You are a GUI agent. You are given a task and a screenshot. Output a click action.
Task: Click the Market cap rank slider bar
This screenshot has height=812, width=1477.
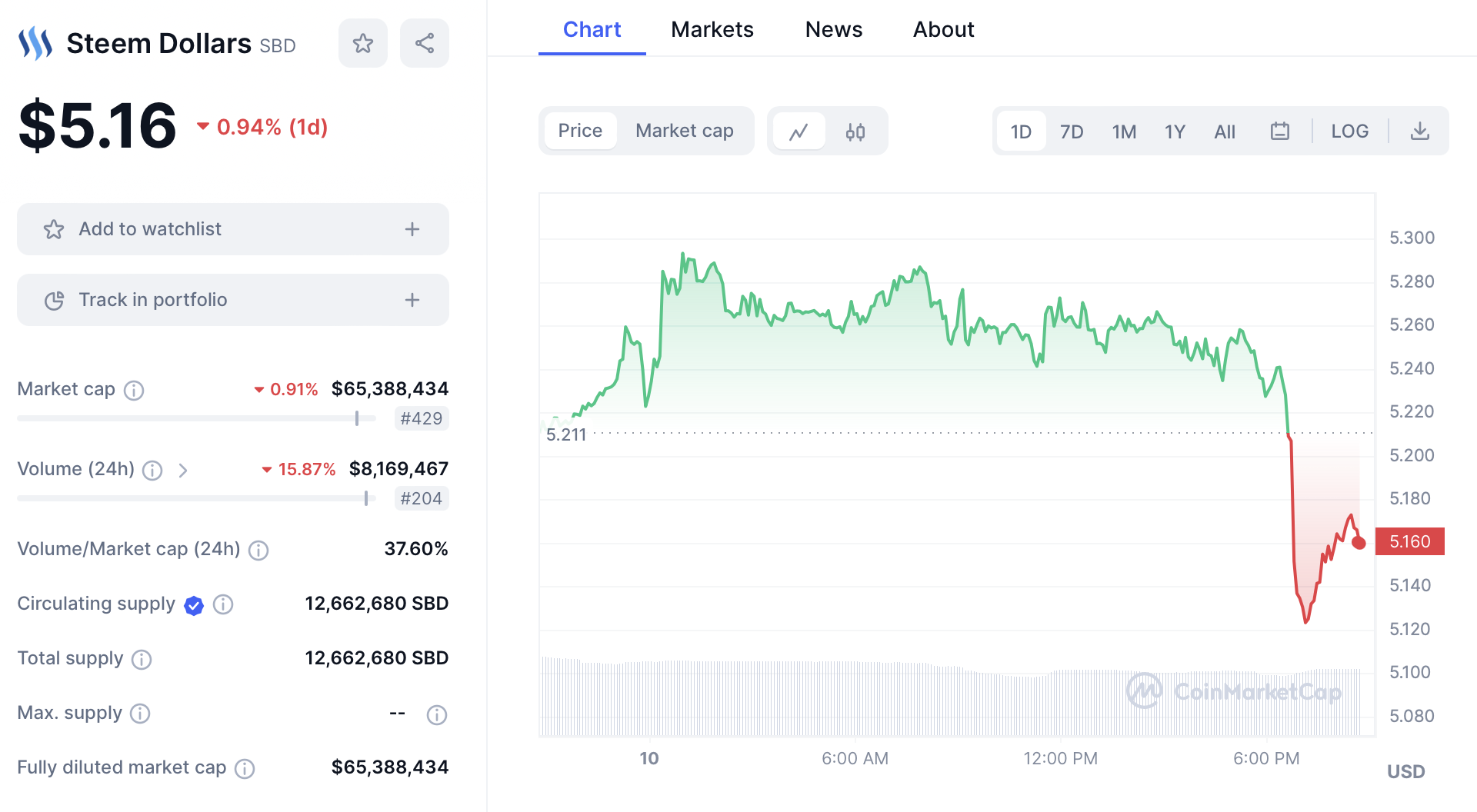(x=196, y=418)
